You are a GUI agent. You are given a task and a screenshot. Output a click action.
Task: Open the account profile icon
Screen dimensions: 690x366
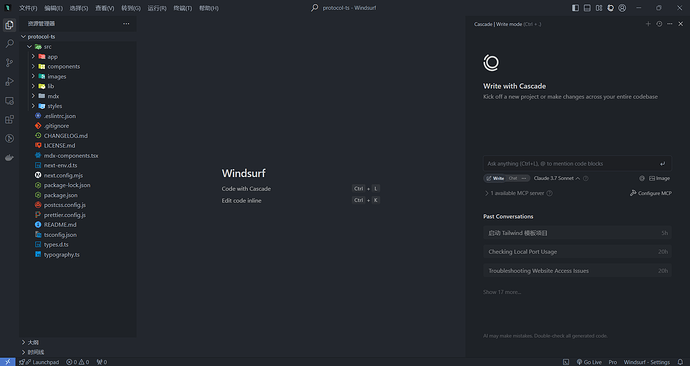click(622, 8)
